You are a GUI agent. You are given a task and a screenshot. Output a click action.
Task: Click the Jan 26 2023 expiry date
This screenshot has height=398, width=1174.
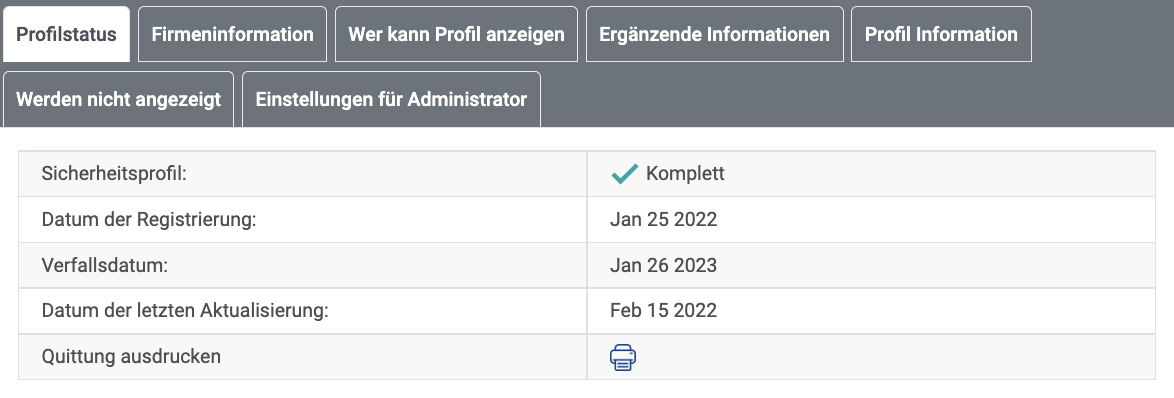(x=663, y=266)
